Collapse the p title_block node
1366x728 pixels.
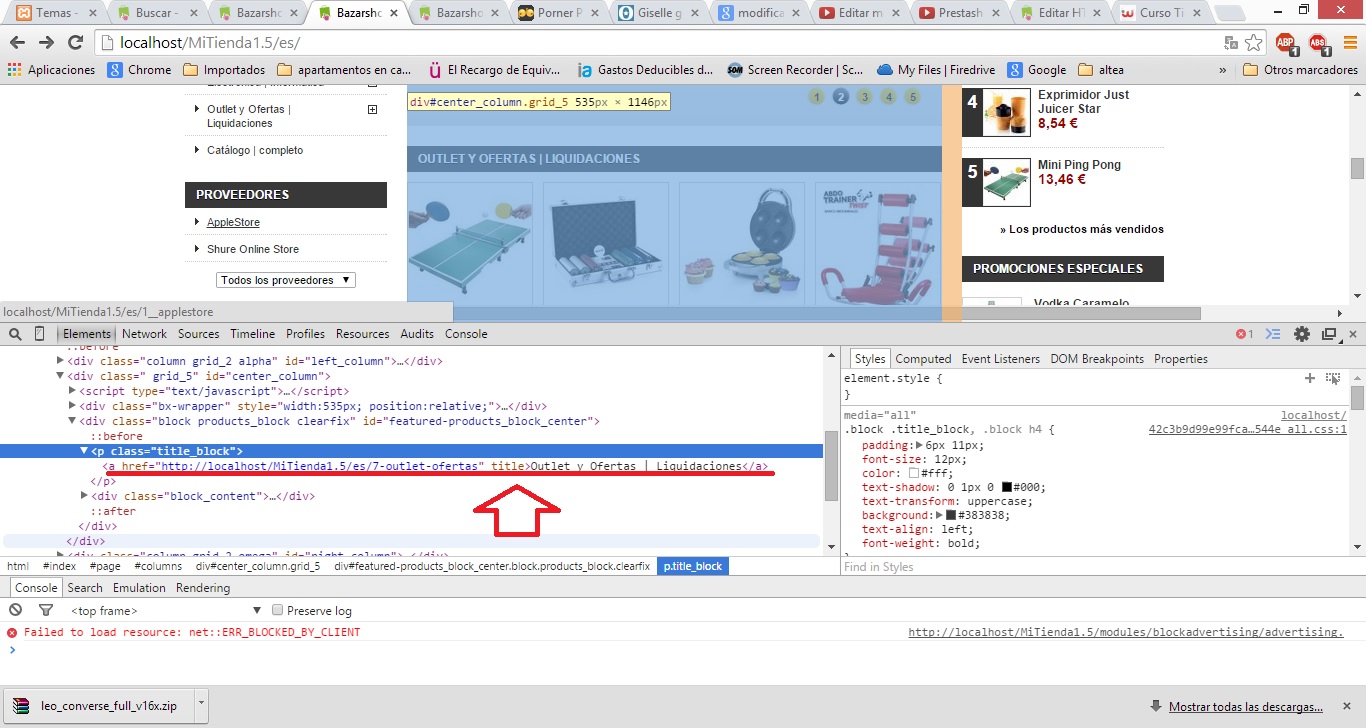point(84,451)
